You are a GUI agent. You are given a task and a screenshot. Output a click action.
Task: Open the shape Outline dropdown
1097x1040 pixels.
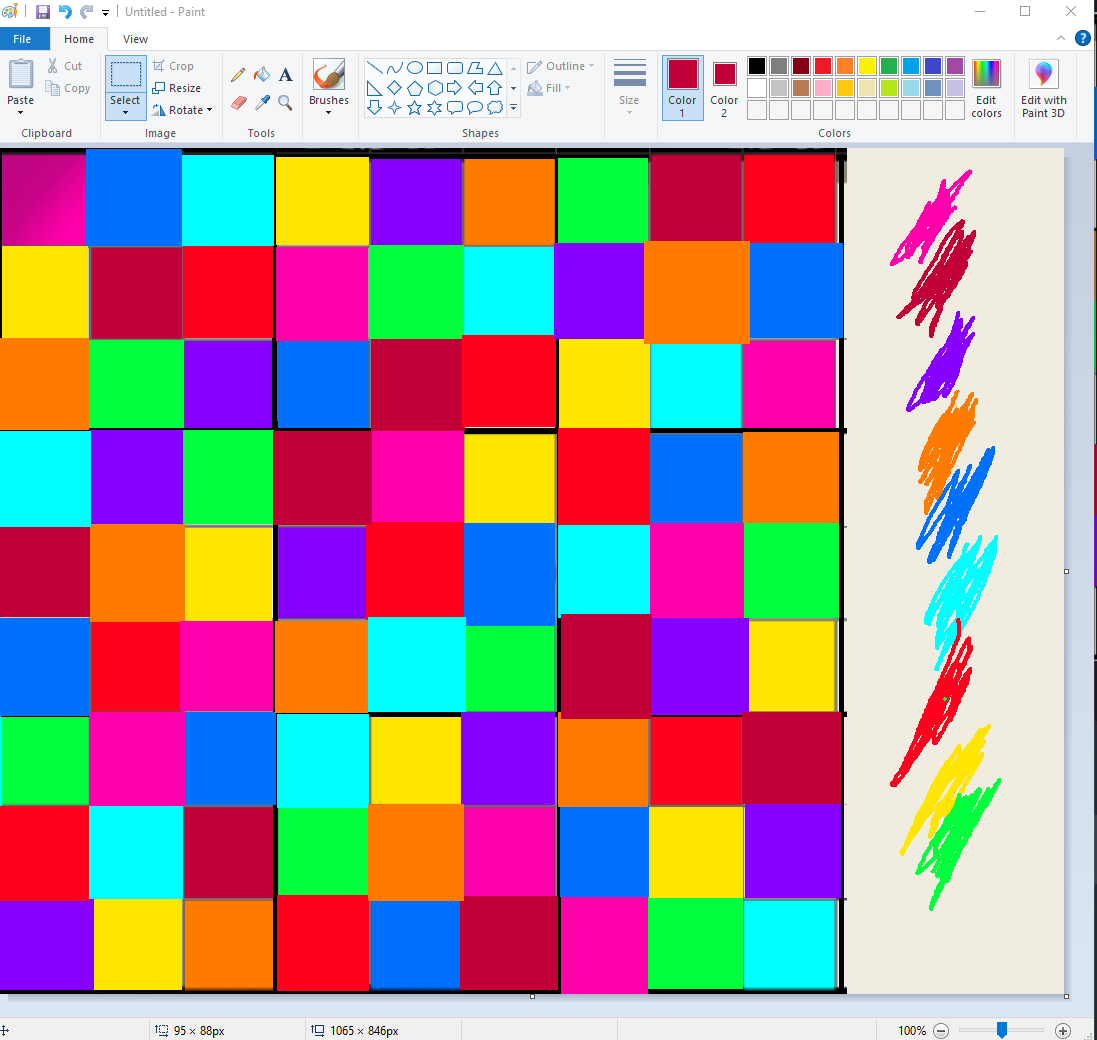(x=560, y=66)
